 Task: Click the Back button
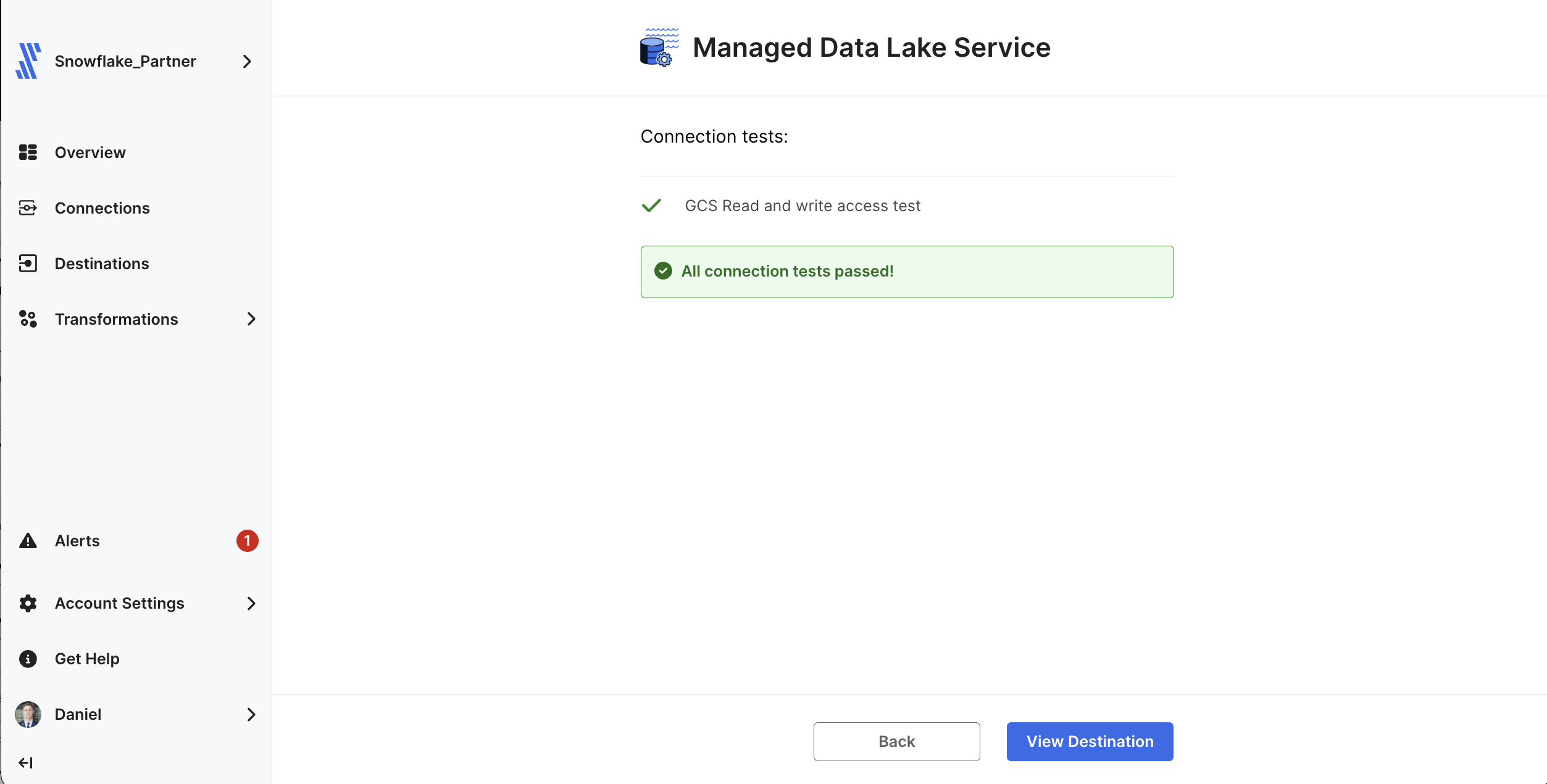tap(896, 741)
